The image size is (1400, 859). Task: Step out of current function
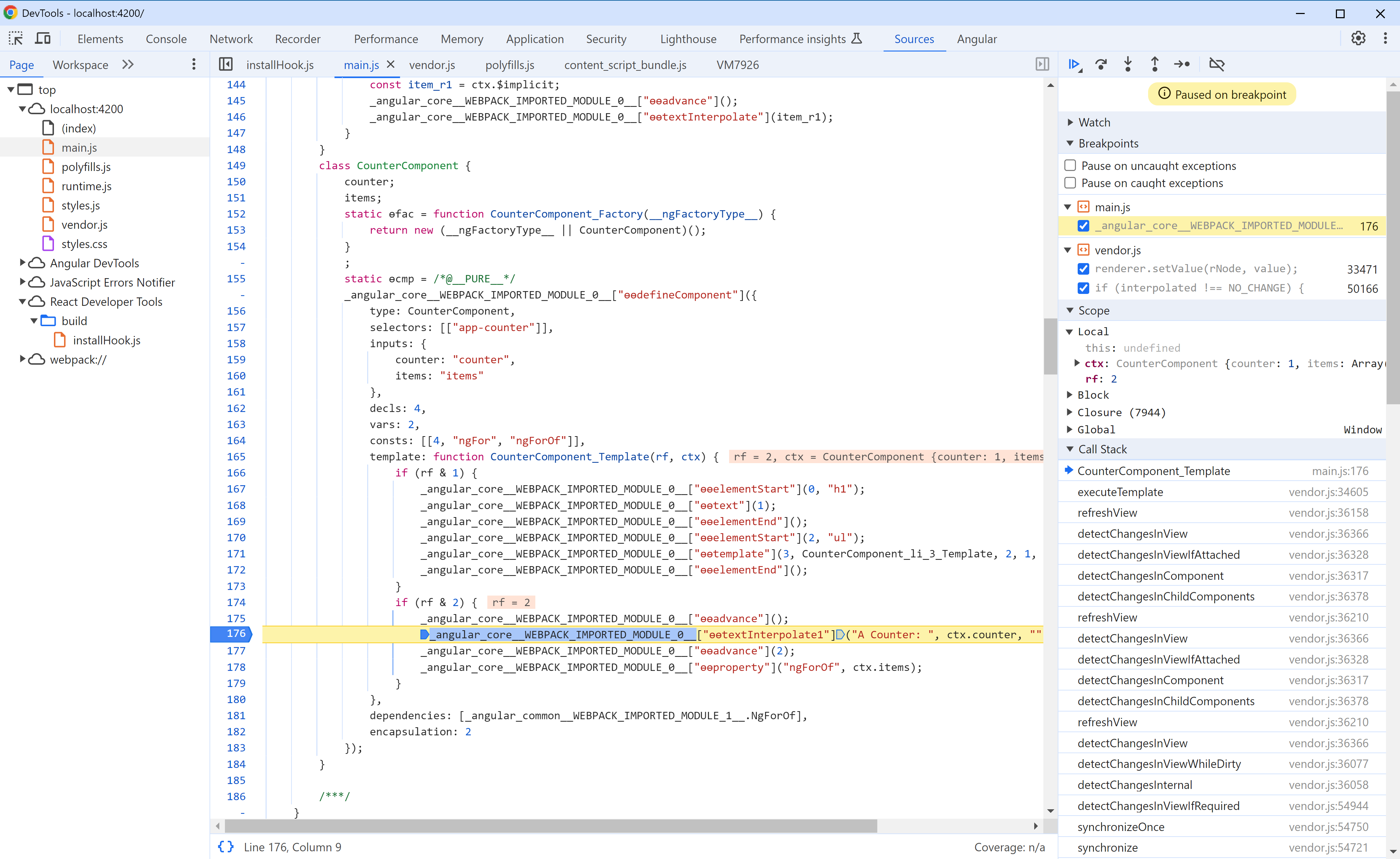coord(1154,64)
